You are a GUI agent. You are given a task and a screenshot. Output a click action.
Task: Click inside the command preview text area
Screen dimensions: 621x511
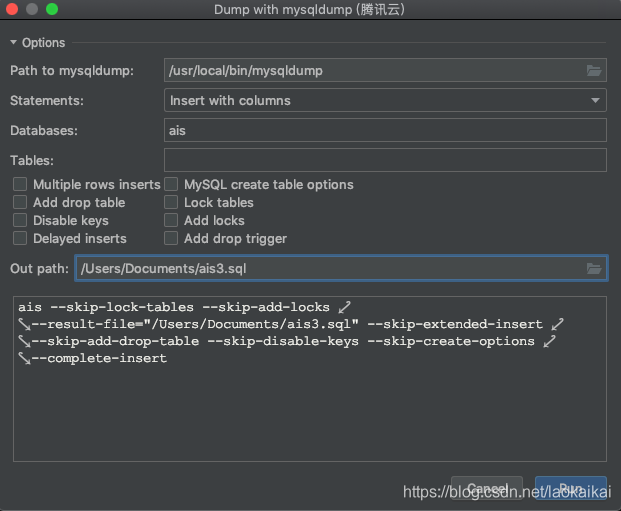coord(310,410)
